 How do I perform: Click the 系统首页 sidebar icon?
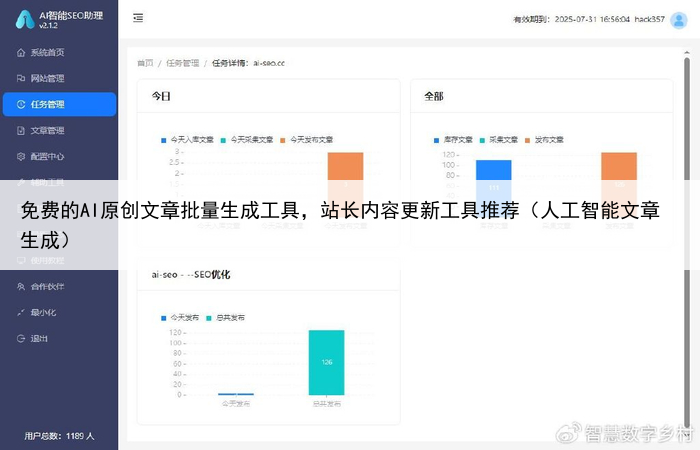[x=21, y=52]
